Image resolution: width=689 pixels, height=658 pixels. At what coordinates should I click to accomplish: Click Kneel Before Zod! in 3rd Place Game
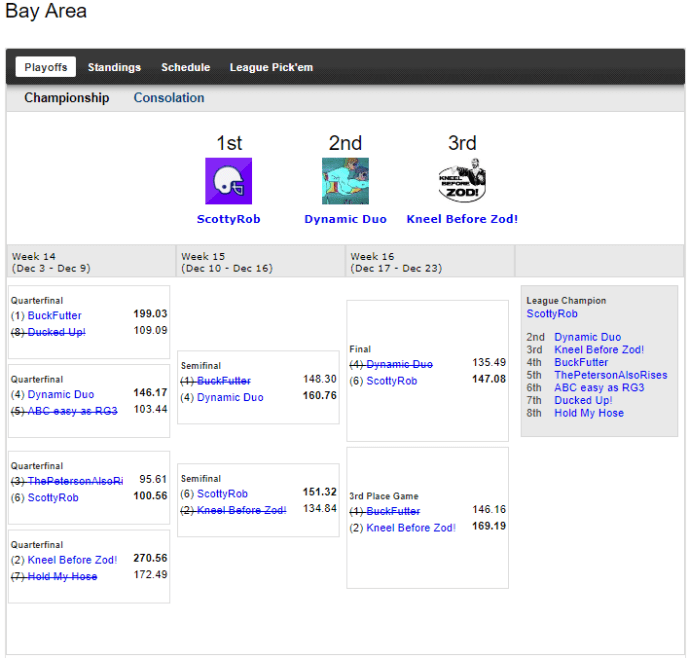pos(411,527)
